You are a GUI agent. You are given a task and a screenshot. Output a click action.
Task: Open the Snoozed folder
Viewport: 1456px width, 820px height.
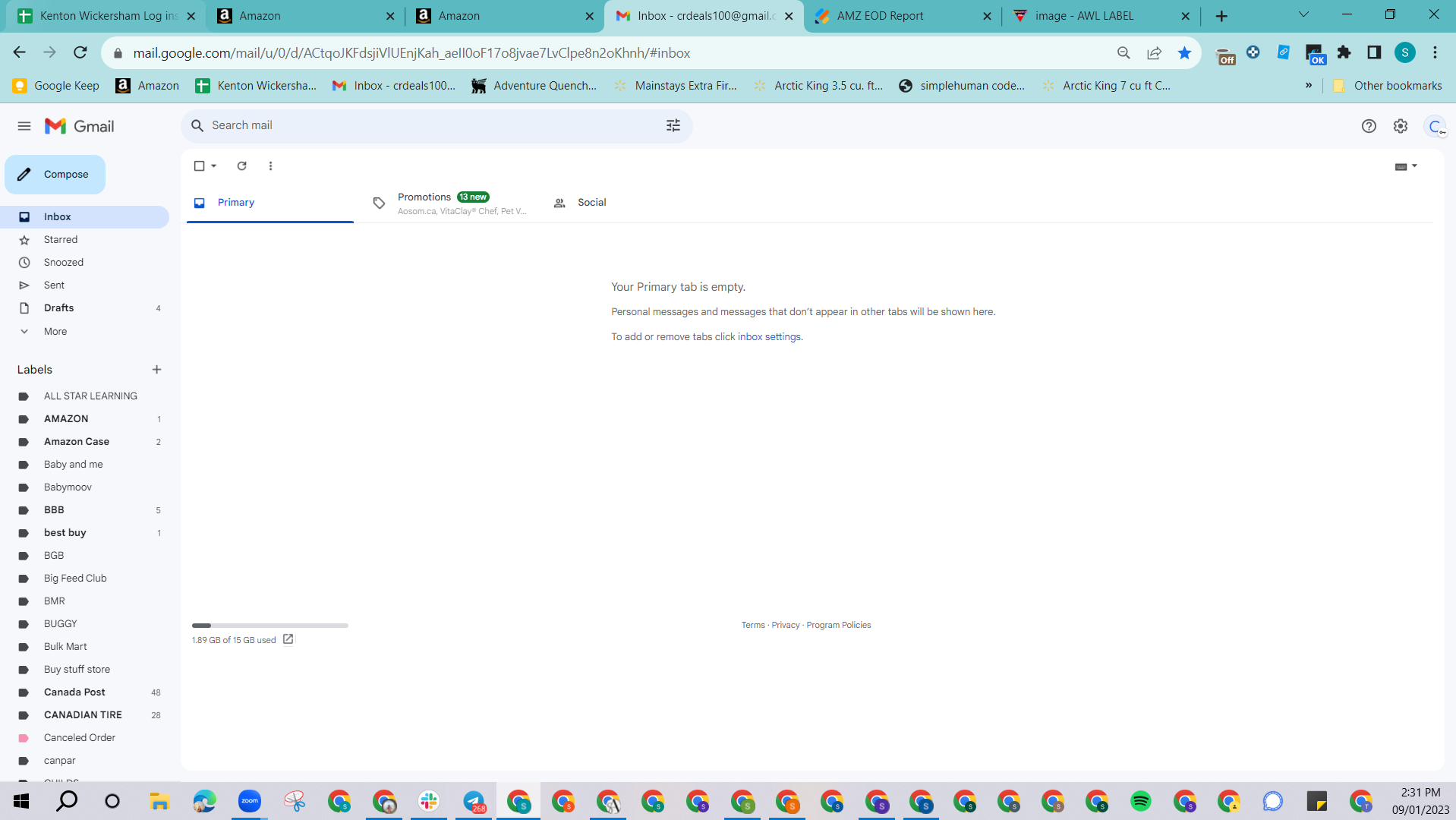84,263
